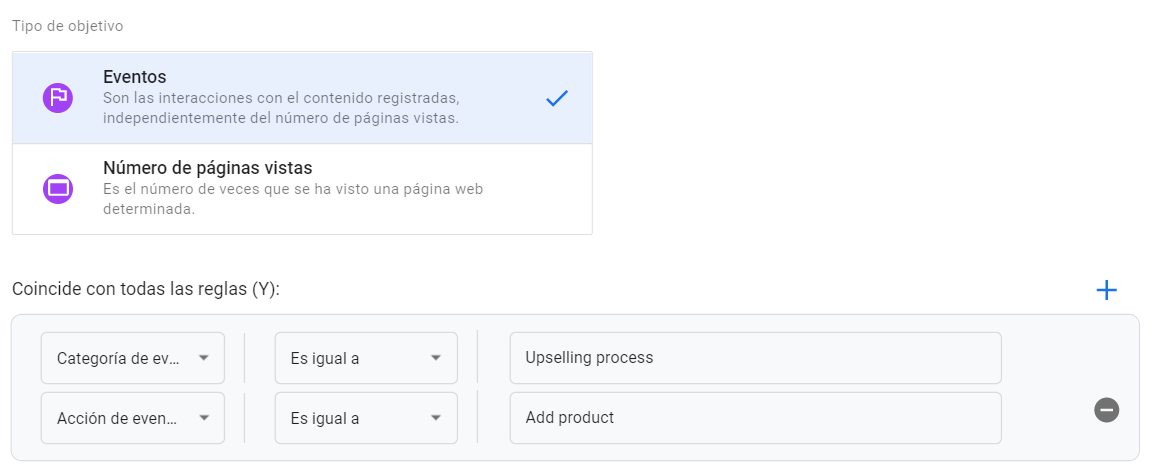Click the blue checkmark on Eventos
Image resolution: width=1151 pixels, height=473 pixels.
click(557, 98)
